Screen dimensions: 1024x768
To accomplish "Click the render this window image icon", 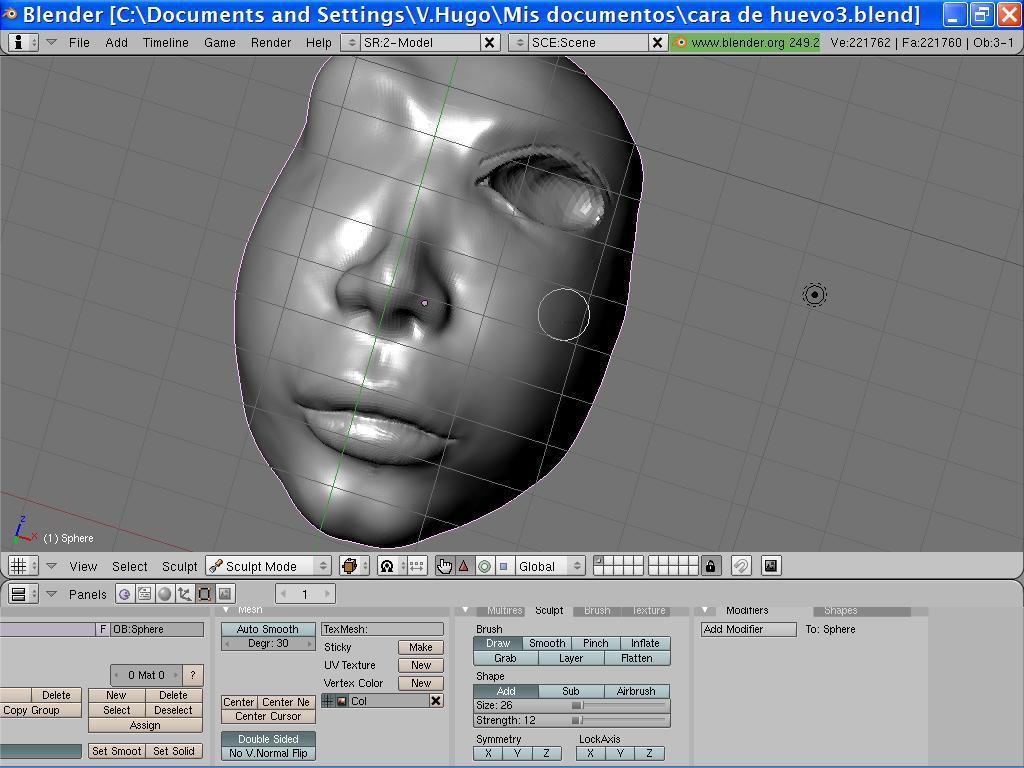I will (771, 566).
